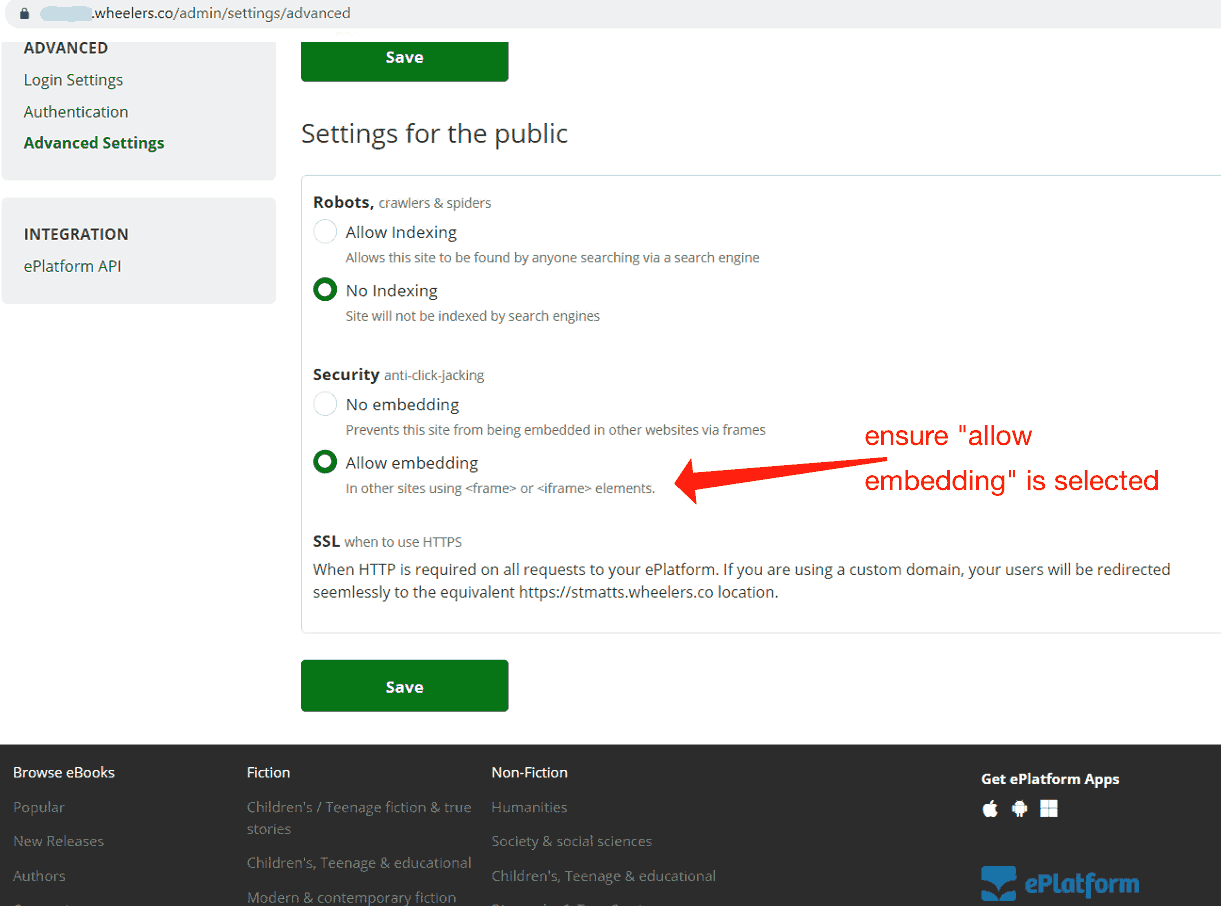The height and width of the screenshot is (906, 1221).
Task: Open the Popular eBooks footer link
Action: click(39, 807)
